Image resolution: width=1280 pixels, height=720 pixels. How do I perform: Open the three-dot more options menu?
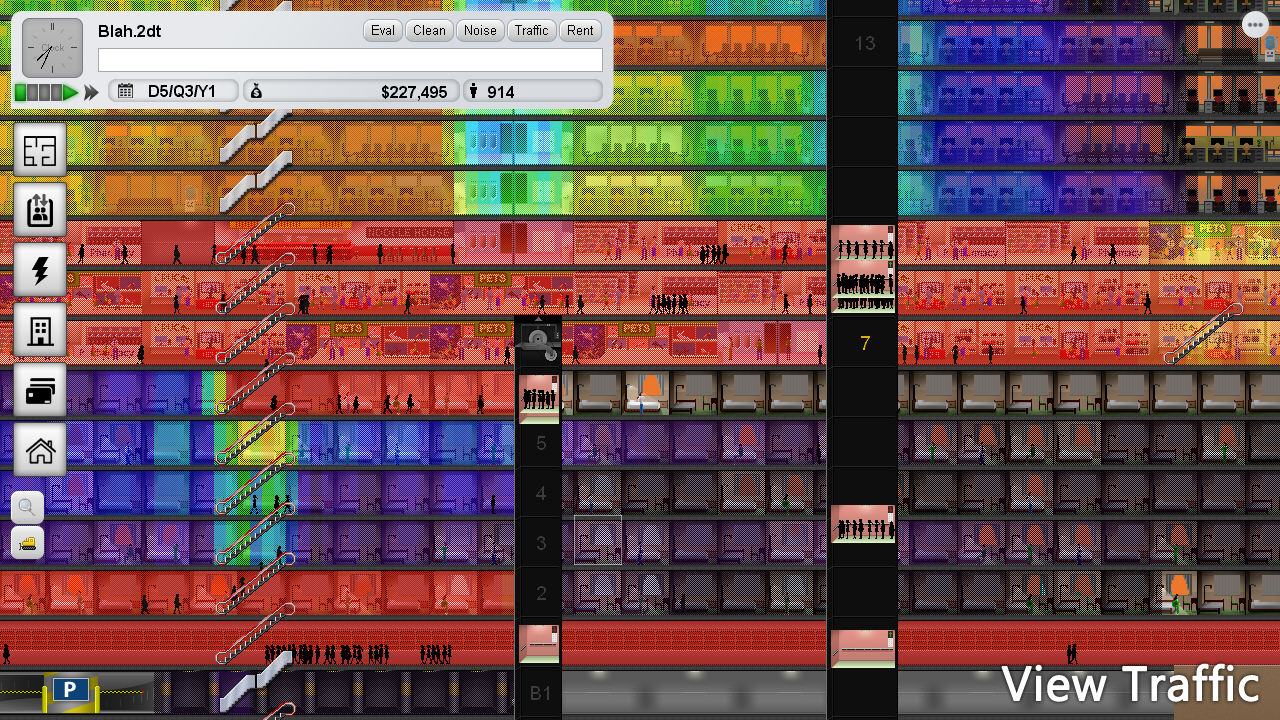point(1255,25)
